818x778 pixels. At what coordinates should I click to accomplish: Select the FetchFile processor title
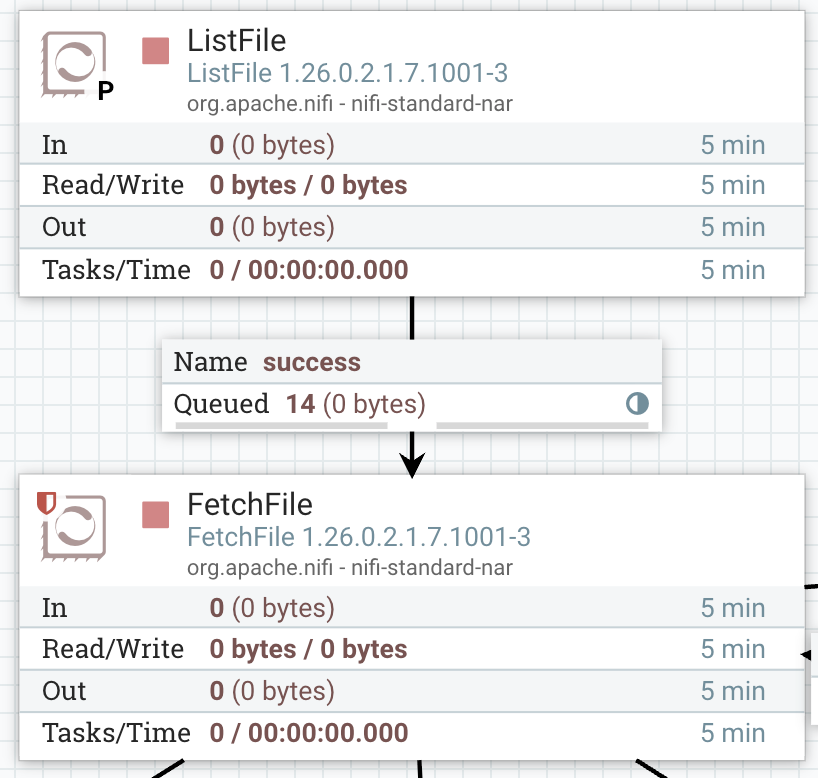(250, 505)
